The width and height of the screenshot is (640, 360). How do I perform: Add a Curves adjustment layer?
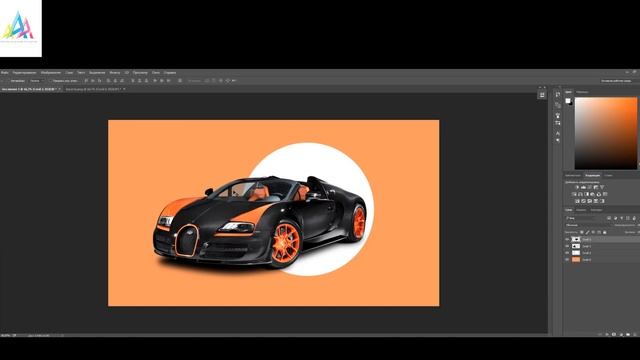(x=589, y=187)
